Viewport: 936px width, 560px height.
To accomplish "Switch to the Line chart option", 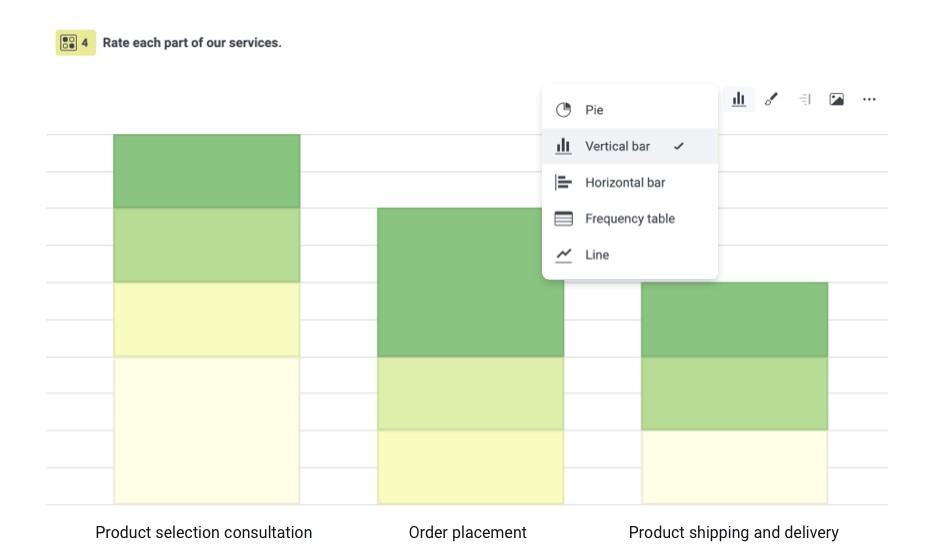I will click(x=597, y=255).
